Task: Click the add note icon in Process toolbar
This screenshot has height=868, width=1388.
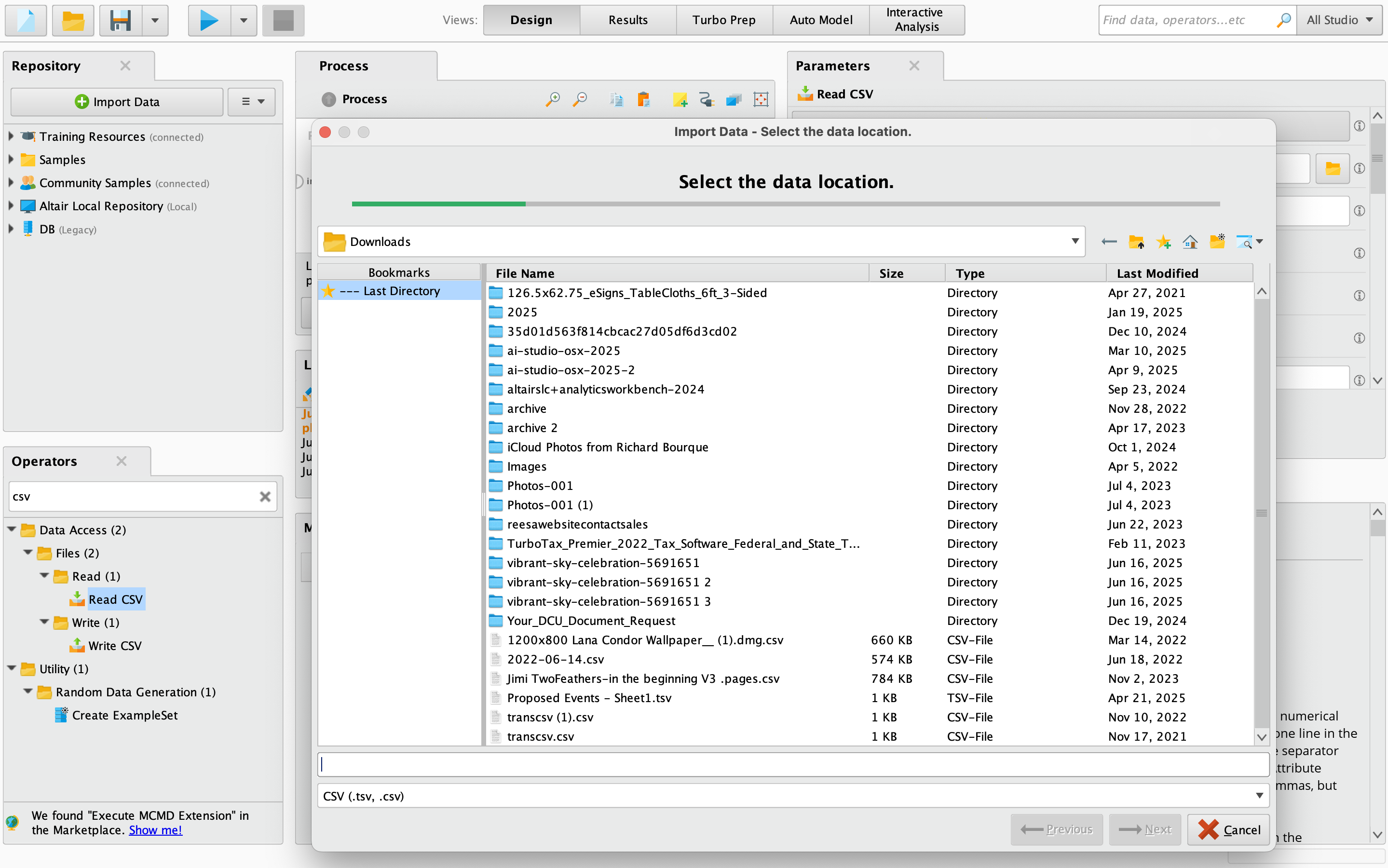Action: coord(680,99)
